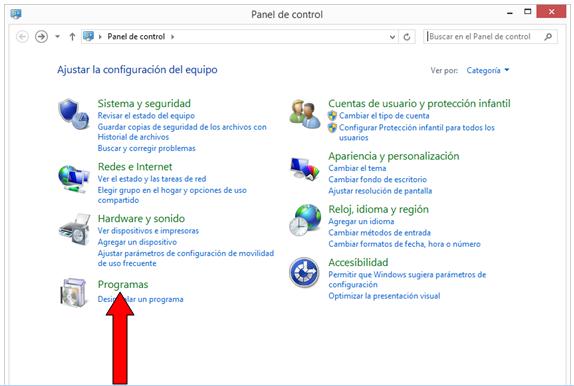Expand the chevron after Panel de control breadcrumb

172,37
